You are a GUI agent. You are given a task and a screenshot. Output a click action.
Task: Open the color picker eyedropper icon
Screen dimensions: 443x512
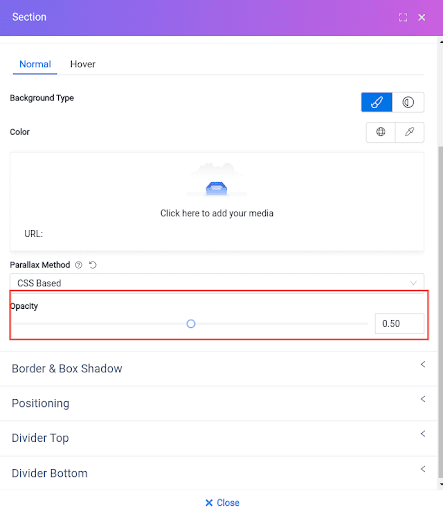tap(410, 132)
